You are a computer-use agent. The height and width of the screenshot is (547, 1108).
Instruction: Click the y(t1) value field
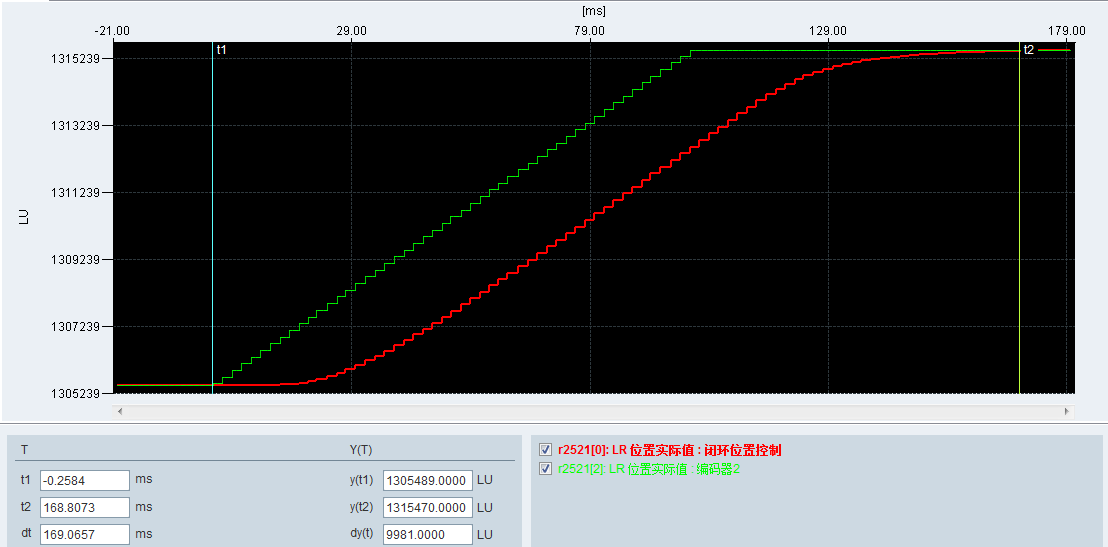click(428, 481)
